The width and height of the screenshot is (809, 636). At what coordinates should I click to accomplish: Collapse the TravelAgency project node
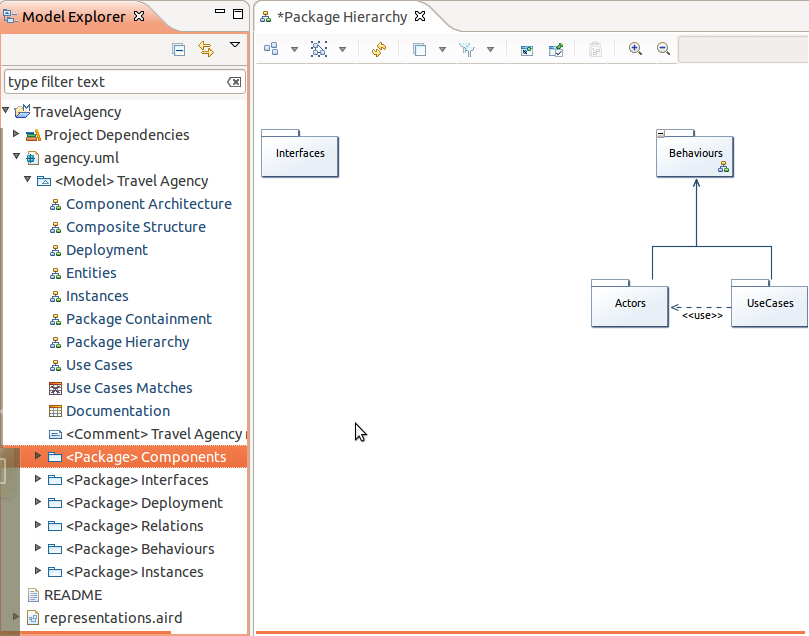coord(6,110)
